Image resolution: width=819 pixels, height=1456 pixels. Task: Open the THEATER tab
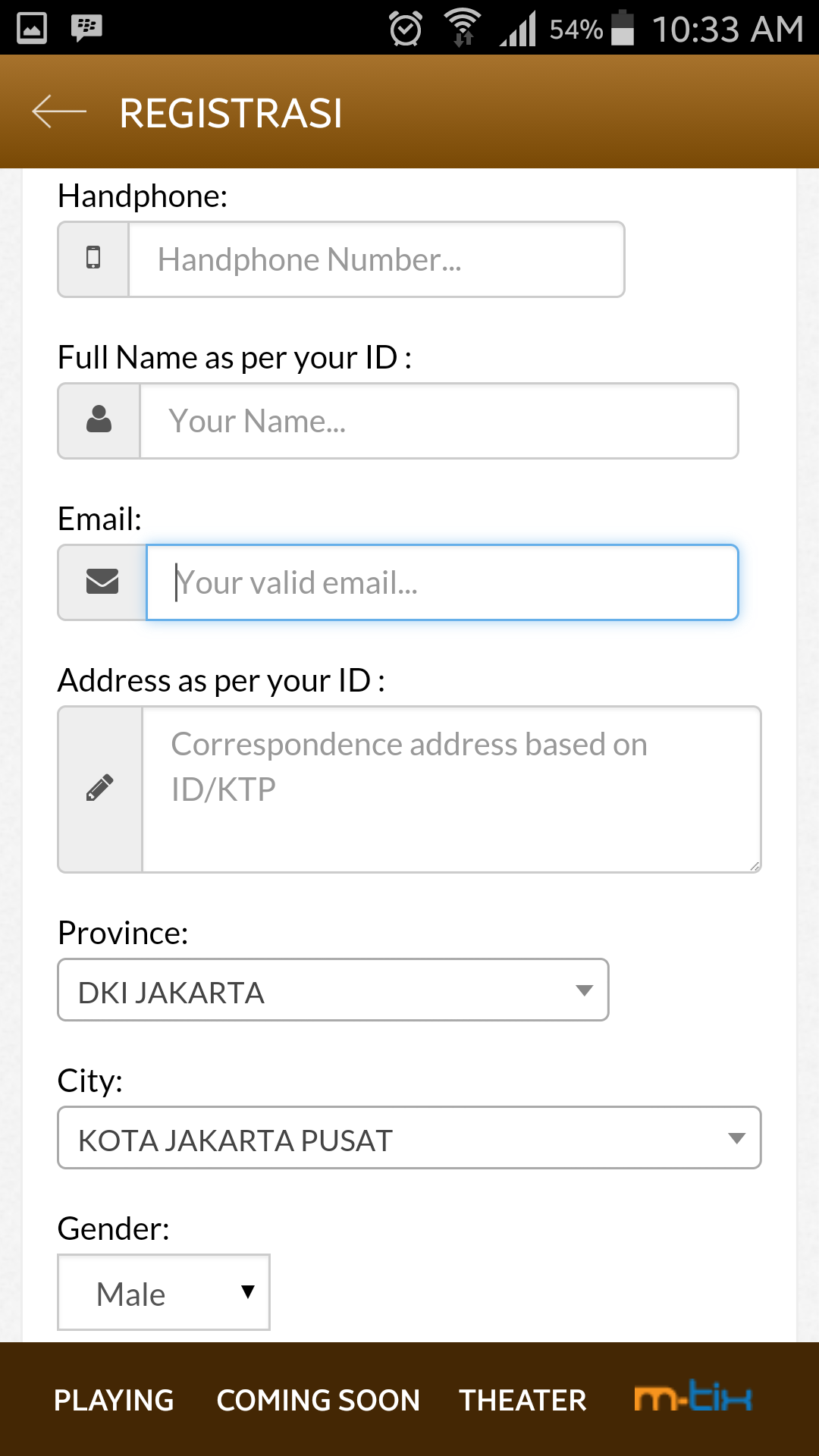click(522, 1400)
